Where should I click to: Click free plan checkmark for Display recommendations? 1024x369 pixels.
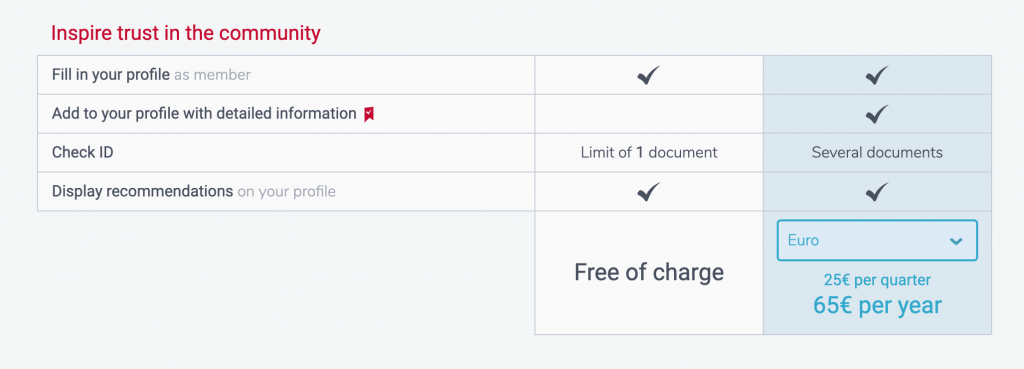648,191
